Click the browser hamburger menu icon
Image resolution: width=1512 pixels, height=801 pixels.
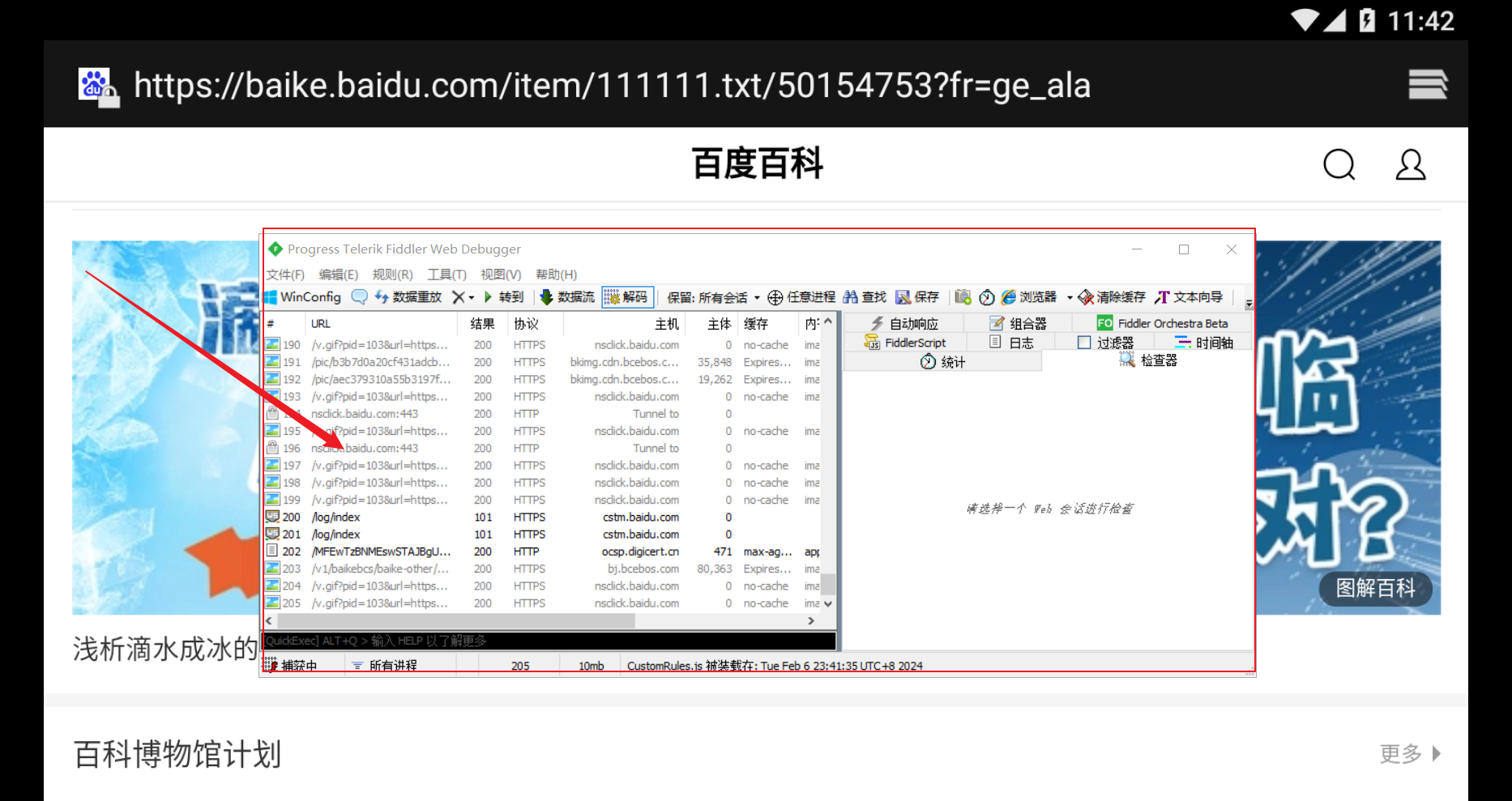click(x=1428, y=84)
